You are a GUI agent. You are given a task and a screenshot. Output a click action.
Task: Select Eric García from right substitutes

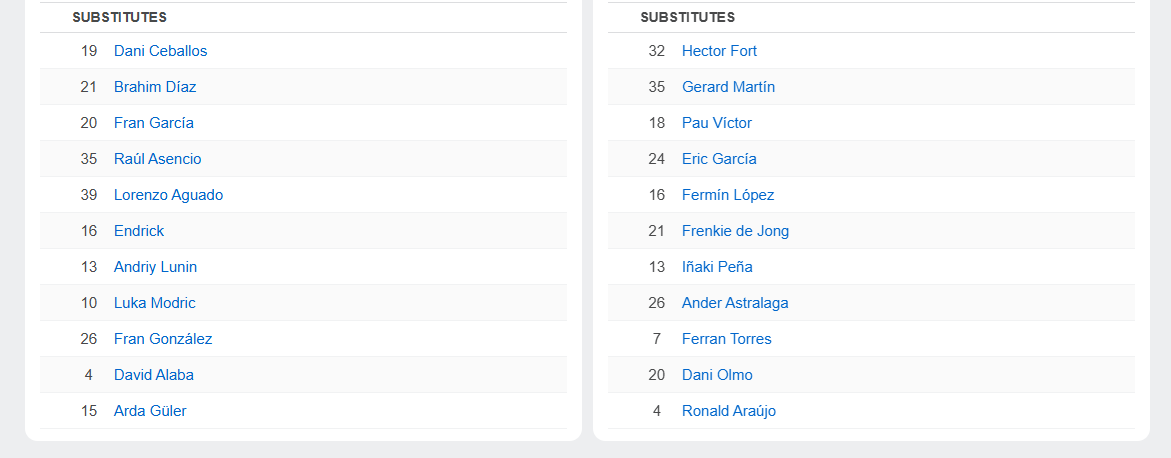tap(719, 159)
